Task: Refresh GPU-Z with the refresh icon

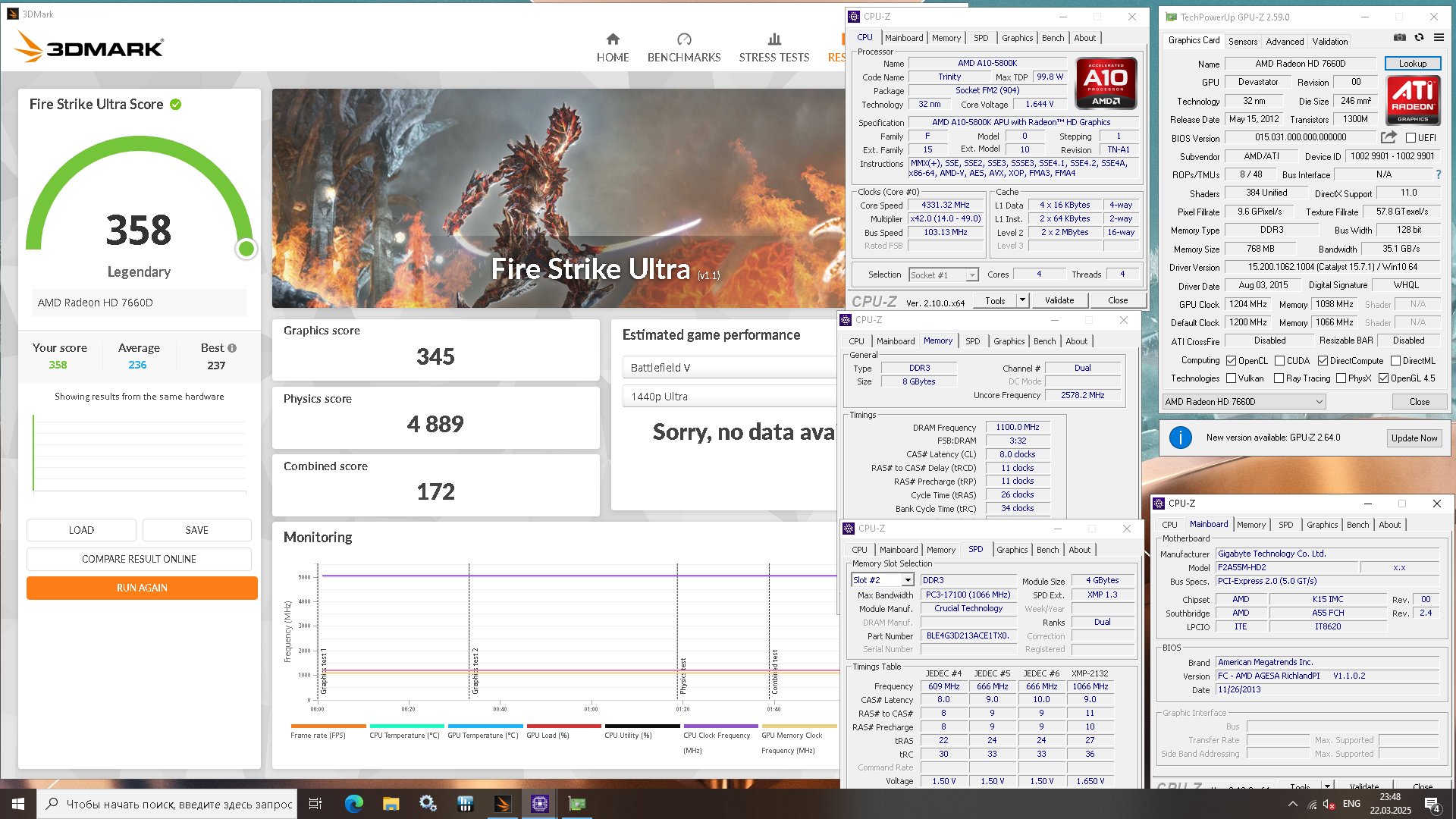Action: click(x=1419, y=37)
